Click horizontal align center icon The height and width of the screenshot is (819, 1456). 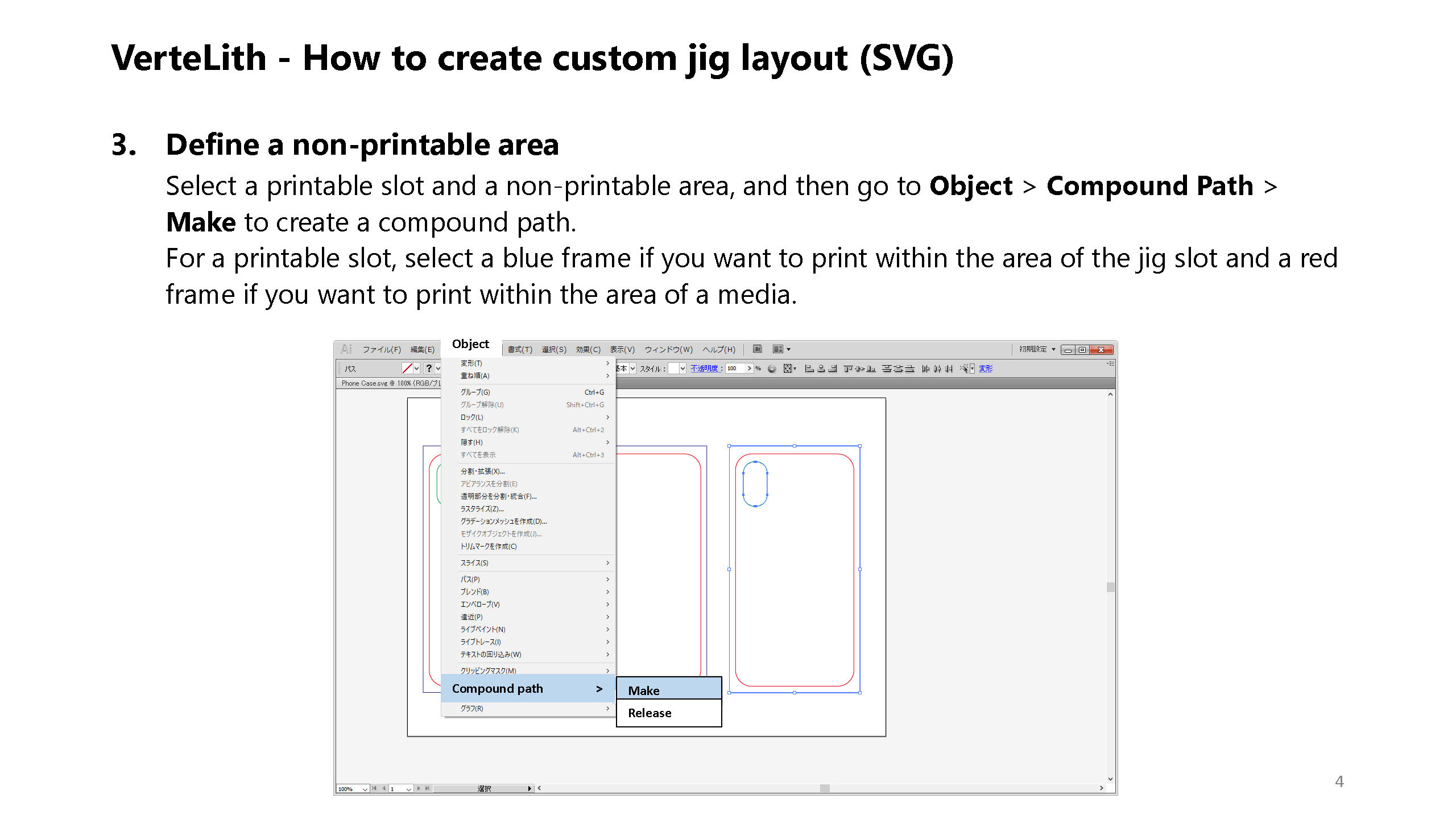(821, 369)
